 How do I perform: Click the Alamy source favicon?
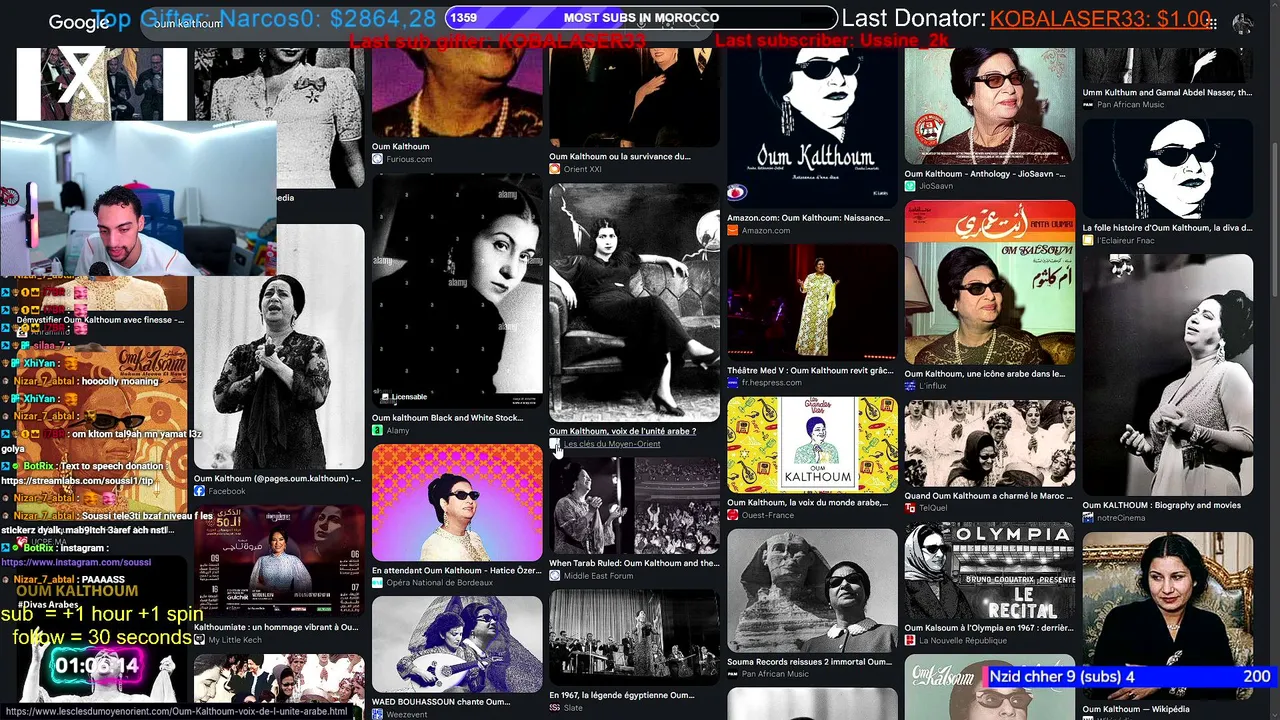pos(377,430)
